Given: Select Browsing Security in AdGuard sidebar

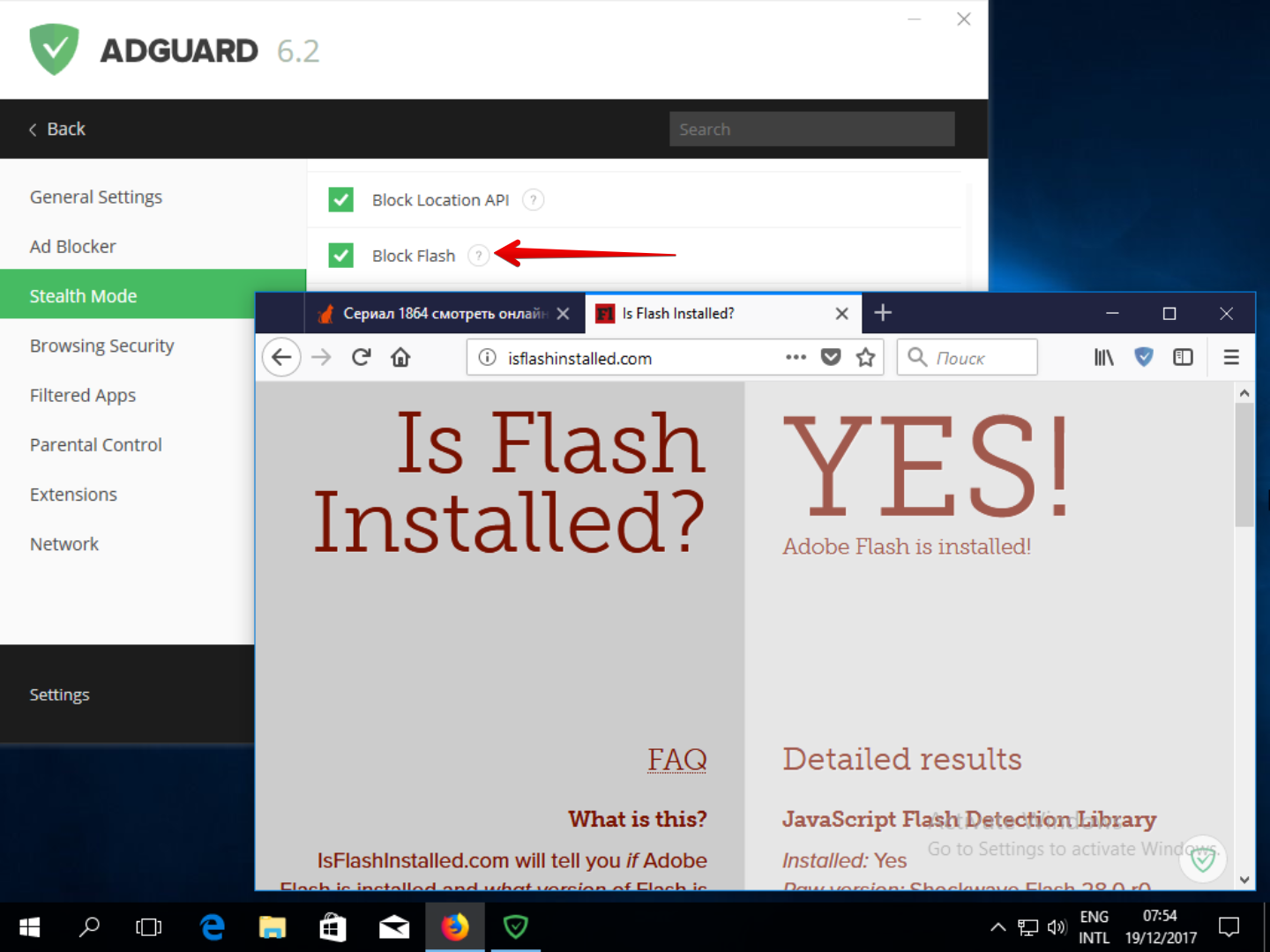Looking at the screenshot, I should pyautogui.click(x=101, y=346).
